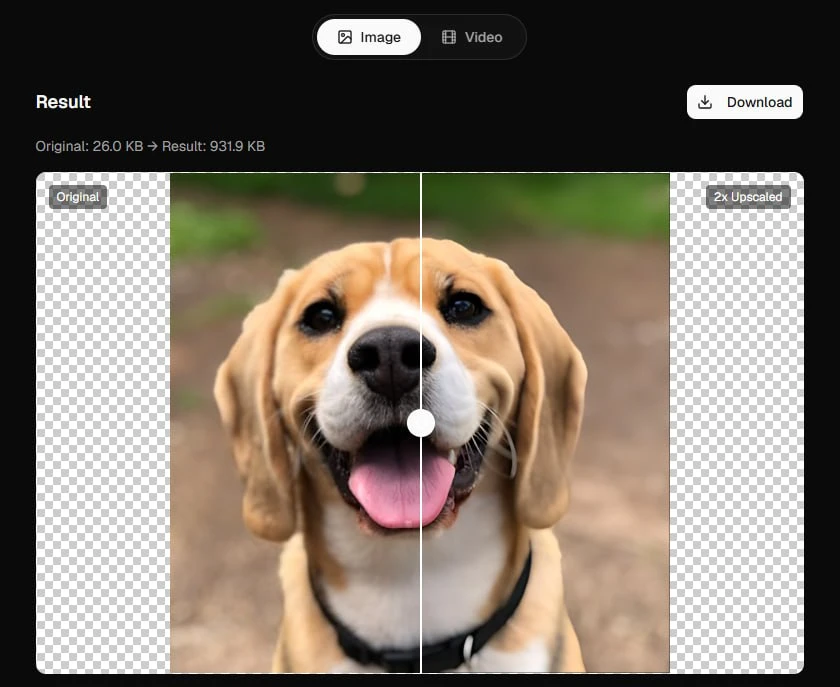Click the film strip icon beside Video
The height and width of the screenshot is (687, 840).
click(449, 37)
